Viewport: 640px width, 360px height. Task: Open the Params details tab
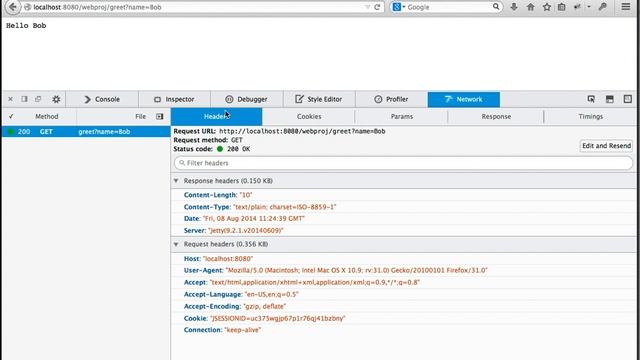click(402, 116)
